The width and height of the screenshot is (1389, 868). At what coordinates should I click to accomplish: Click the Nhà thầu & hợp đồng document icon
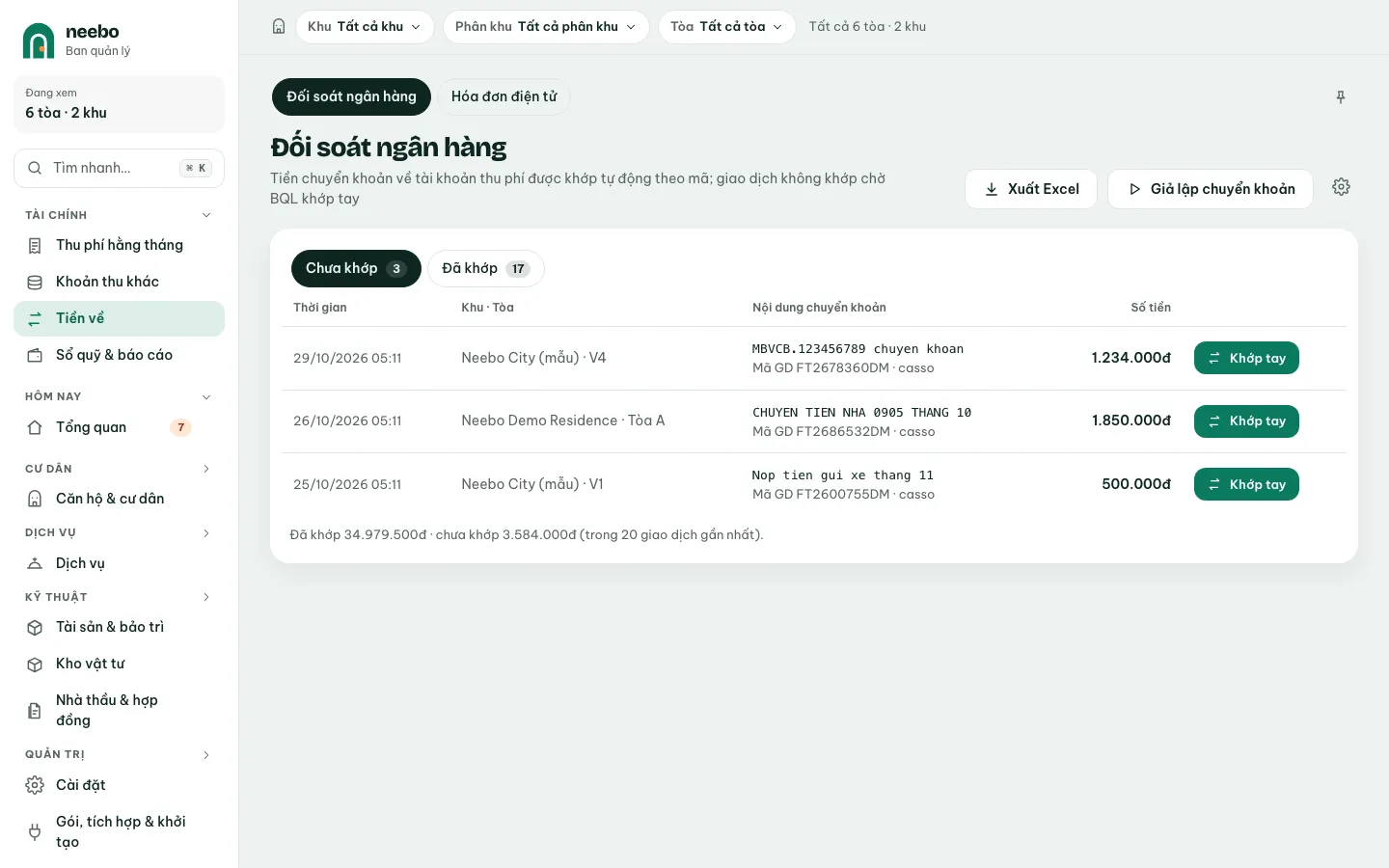(35, 711)
